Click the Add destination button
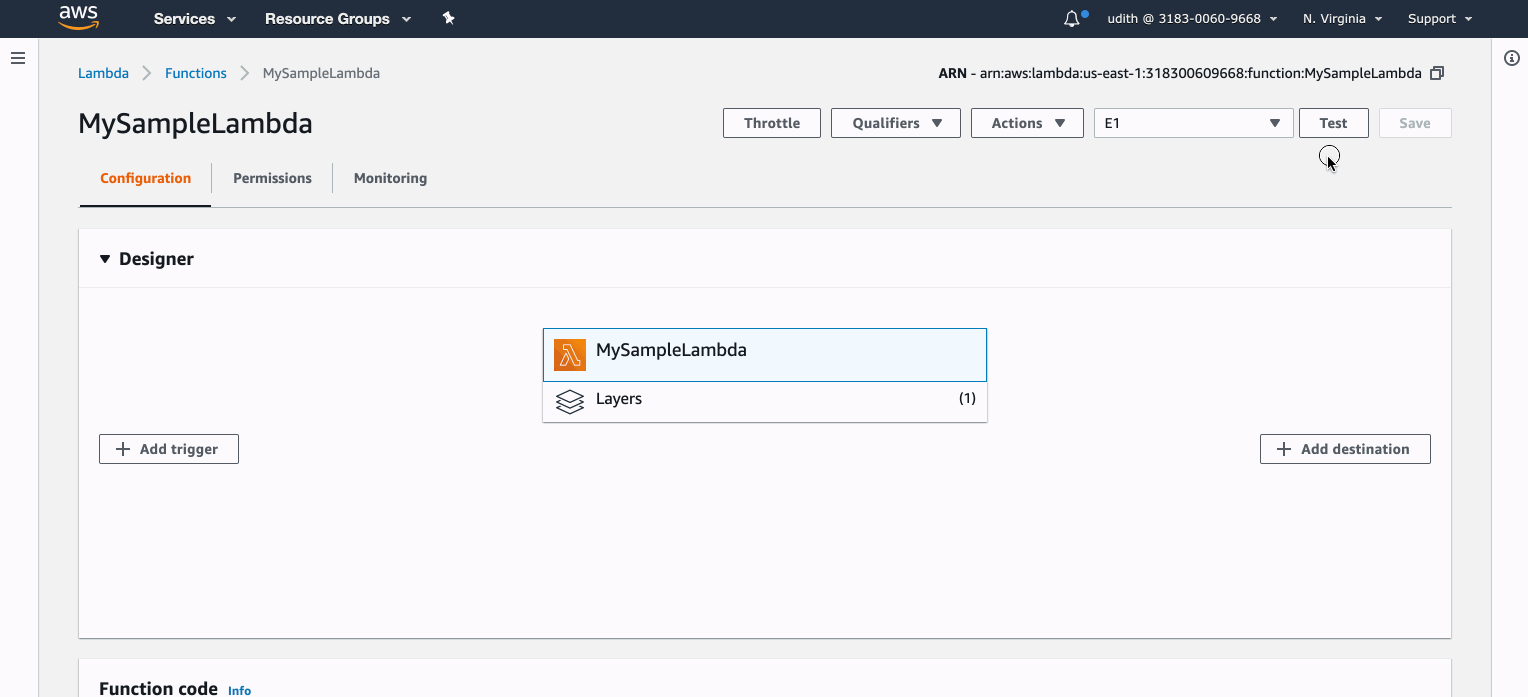This screenshot has height=697, width=1528. click(x=1345, y=449)
